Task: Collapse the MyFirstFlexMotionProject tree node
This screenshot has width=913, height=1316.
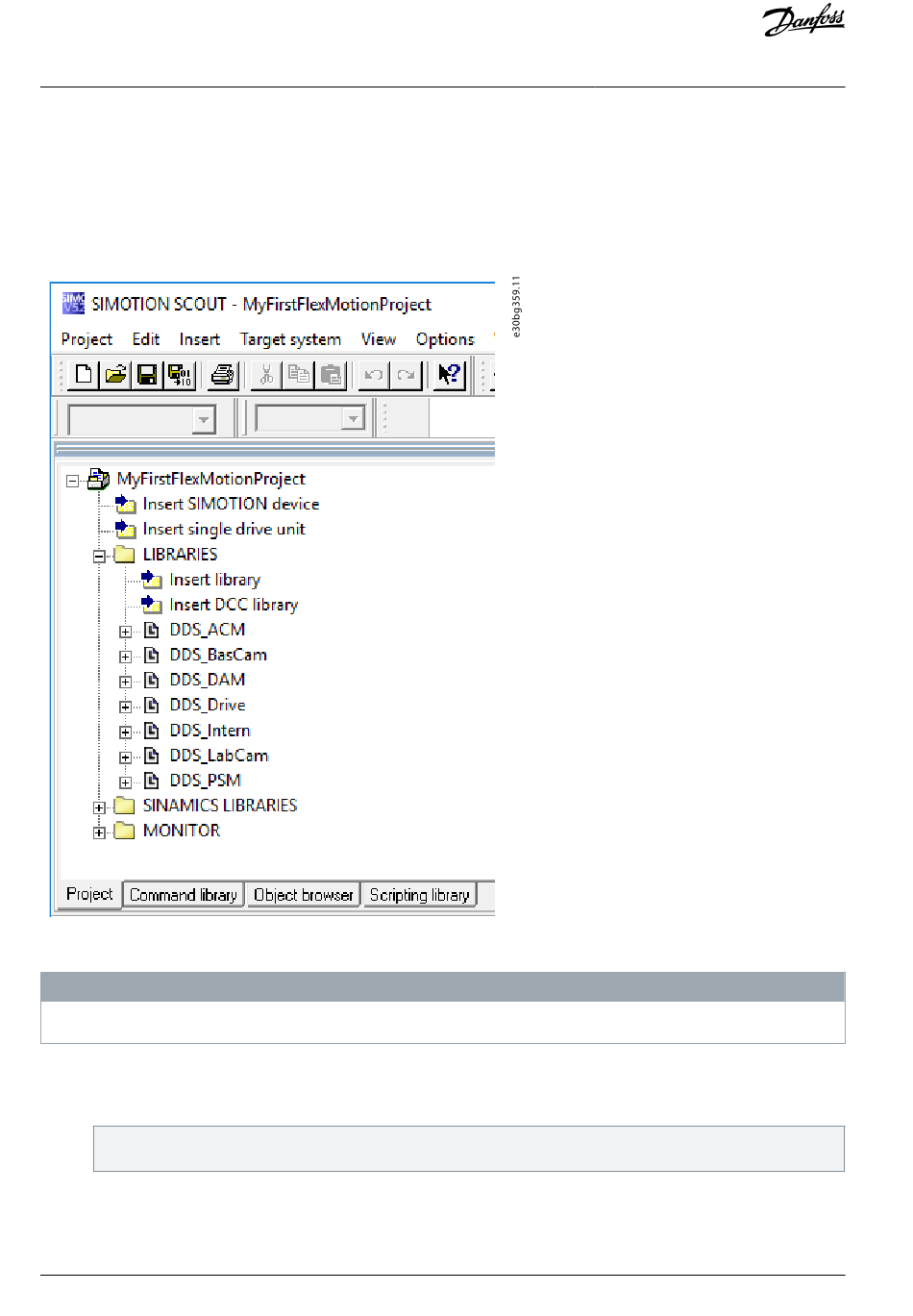Action: pyautogui.click(x=72, y=480)
